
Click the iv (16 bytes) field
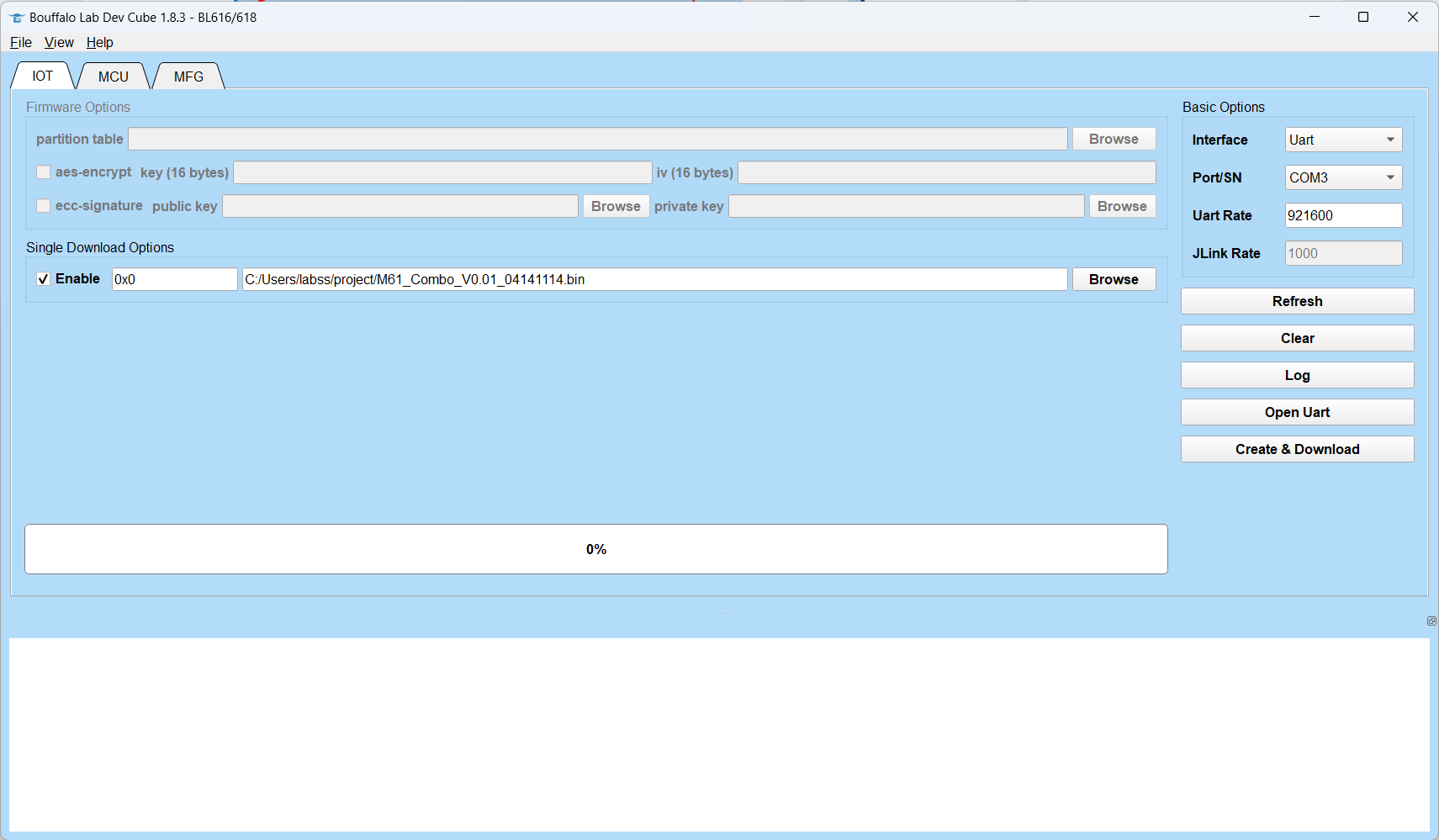(x=947, y=172)
